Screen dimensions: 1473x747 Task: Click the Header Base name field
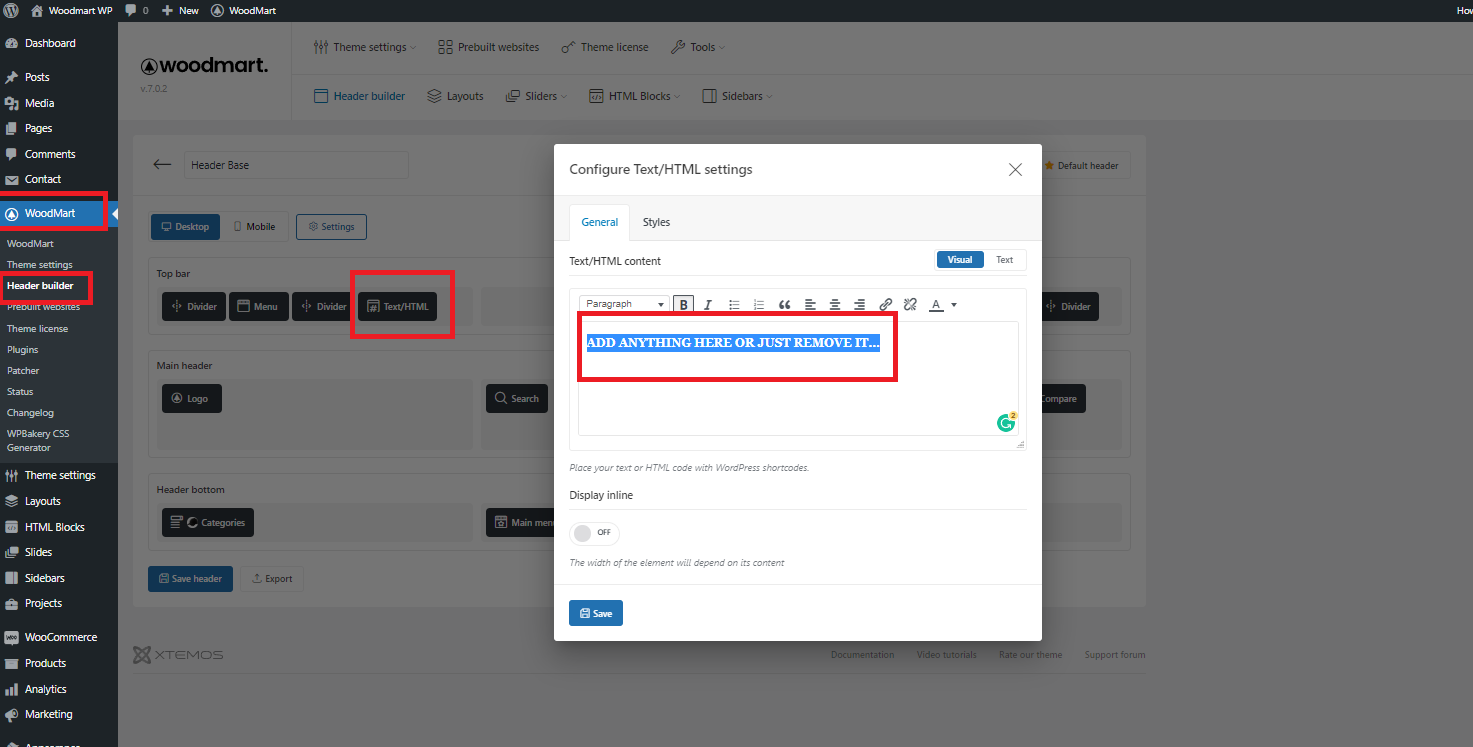[296, 165]
